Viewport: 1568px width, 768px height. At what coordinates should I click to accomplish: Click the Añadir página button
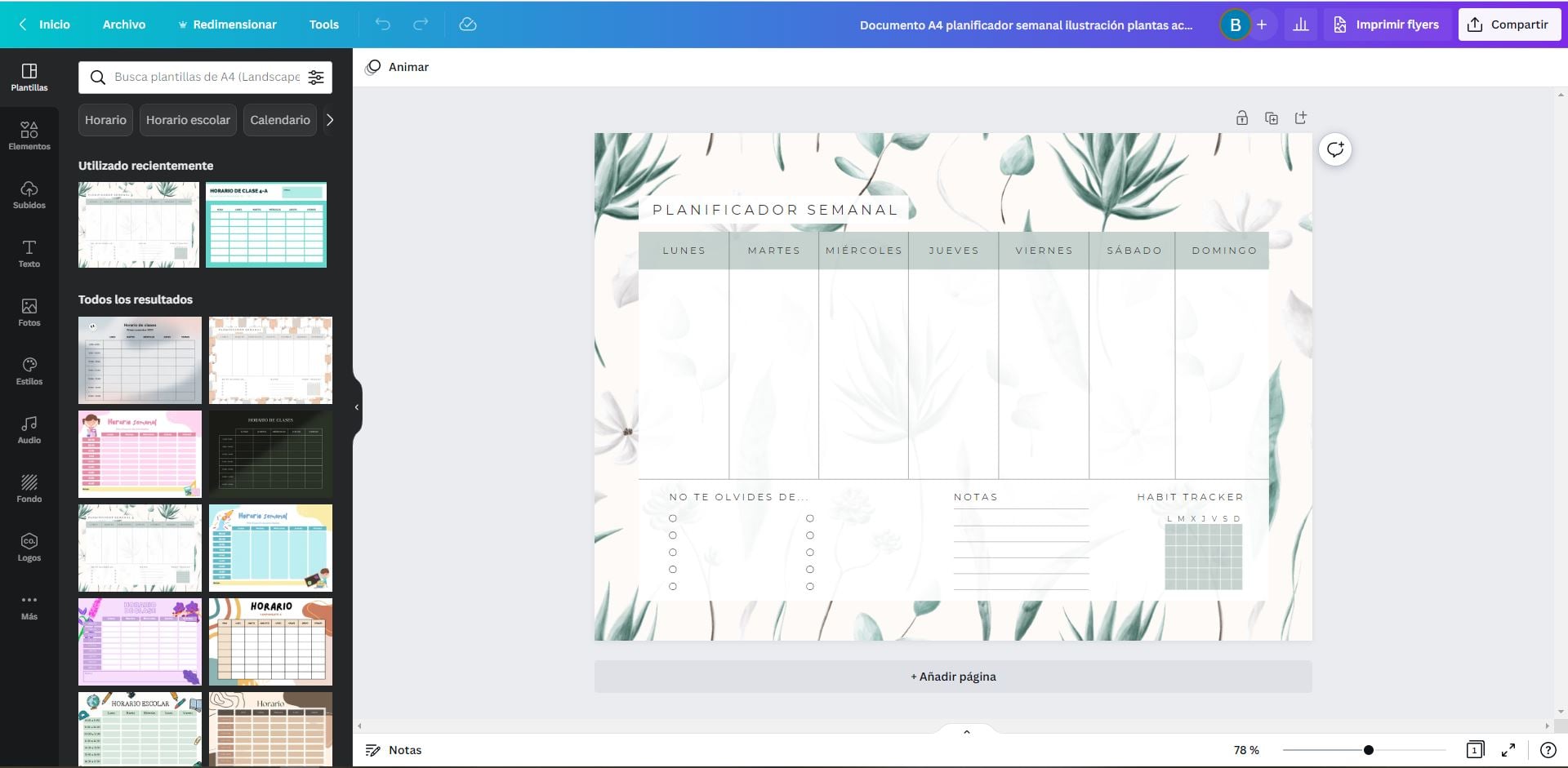pyautogui.click(x=953, y=677)
